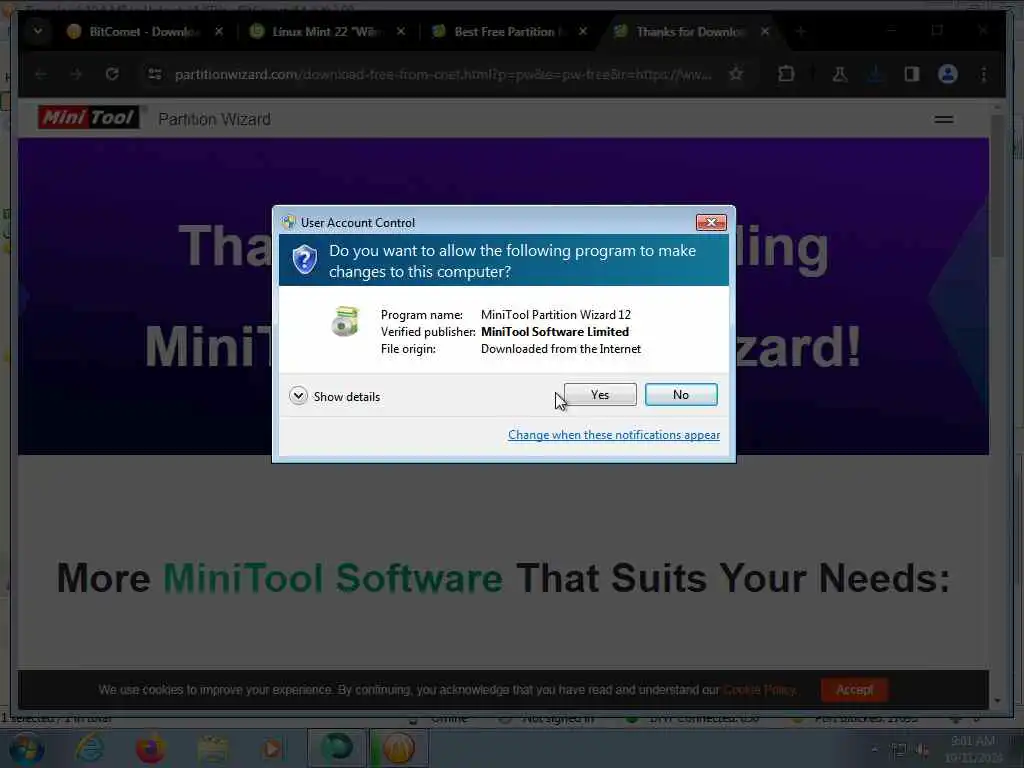This screenshot has width=1024, height=768.
Task: Launch Internet Explorer from taskbar
Action: (89, 748)
